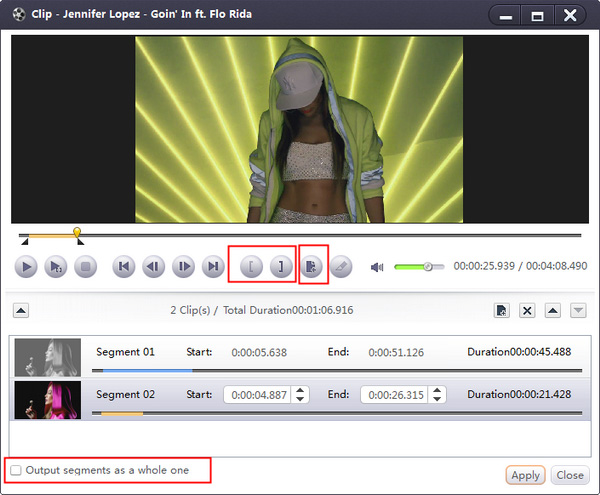600x495 pixels.
Task: Click the Play button
Action: pyautogui.click(x=27, y=267)
